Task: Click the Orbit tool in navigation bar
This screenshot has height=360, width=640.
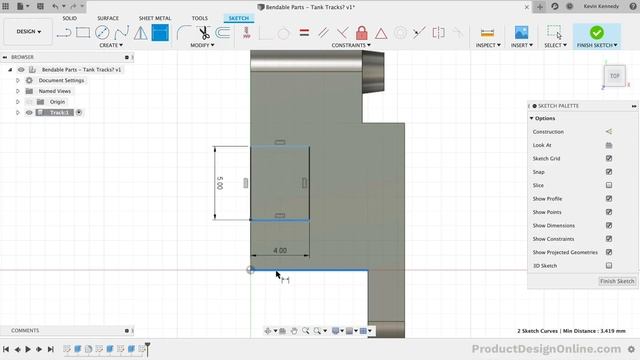Action: [x=268, y=331]
